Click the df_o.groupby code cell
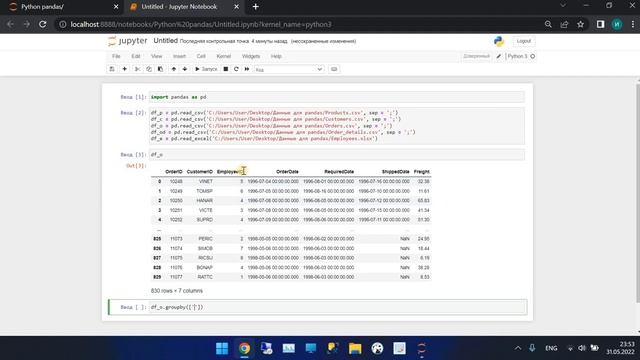Image resolution: width=640 pixels, height=360 pixels. pyautogui.click(x=337, y=307)
